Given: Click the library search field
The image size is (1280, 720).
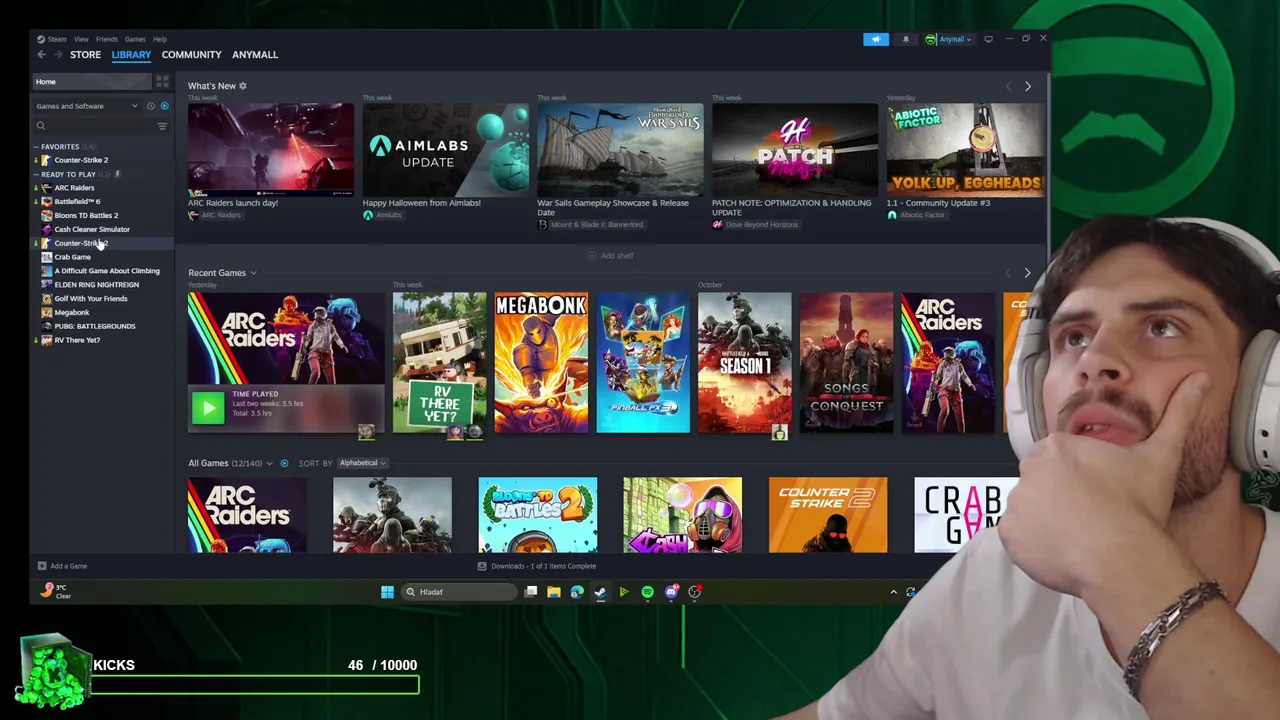Looking at the screenshot, I should coord(95,126).
